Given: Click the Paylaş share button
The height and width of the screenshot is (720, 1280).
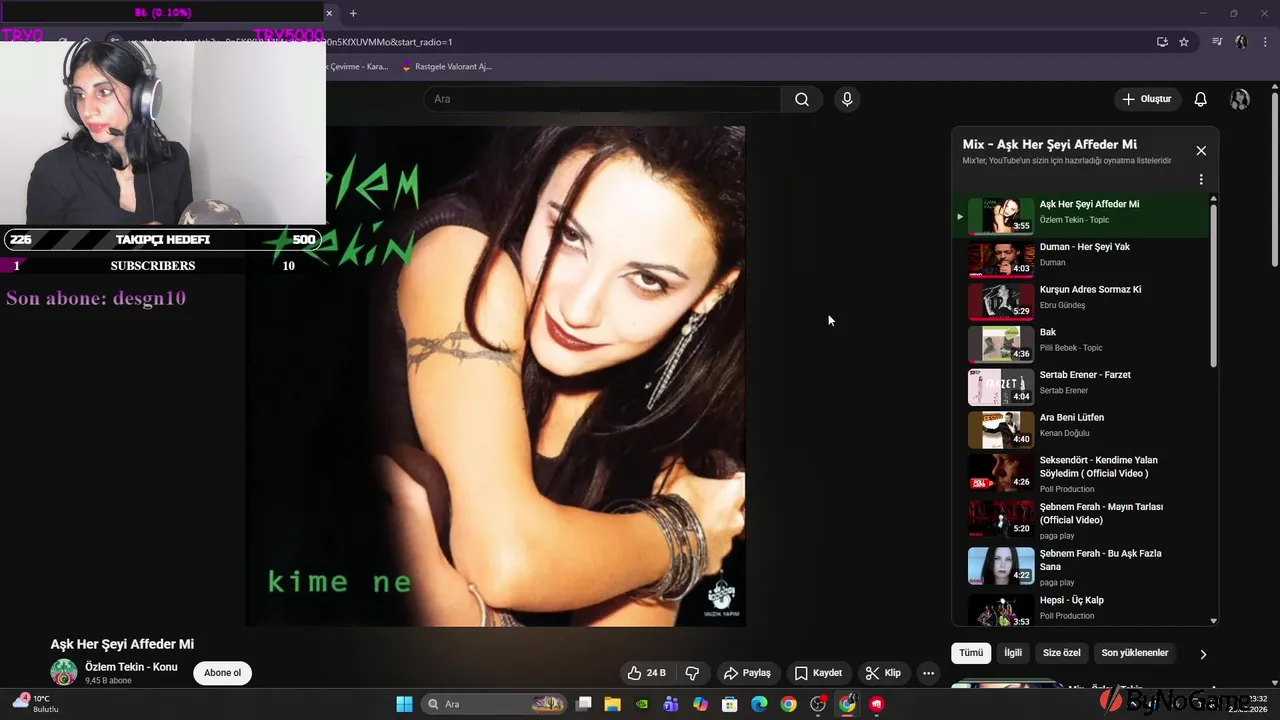Looking at the screenshot, I should tap(747, 673).
